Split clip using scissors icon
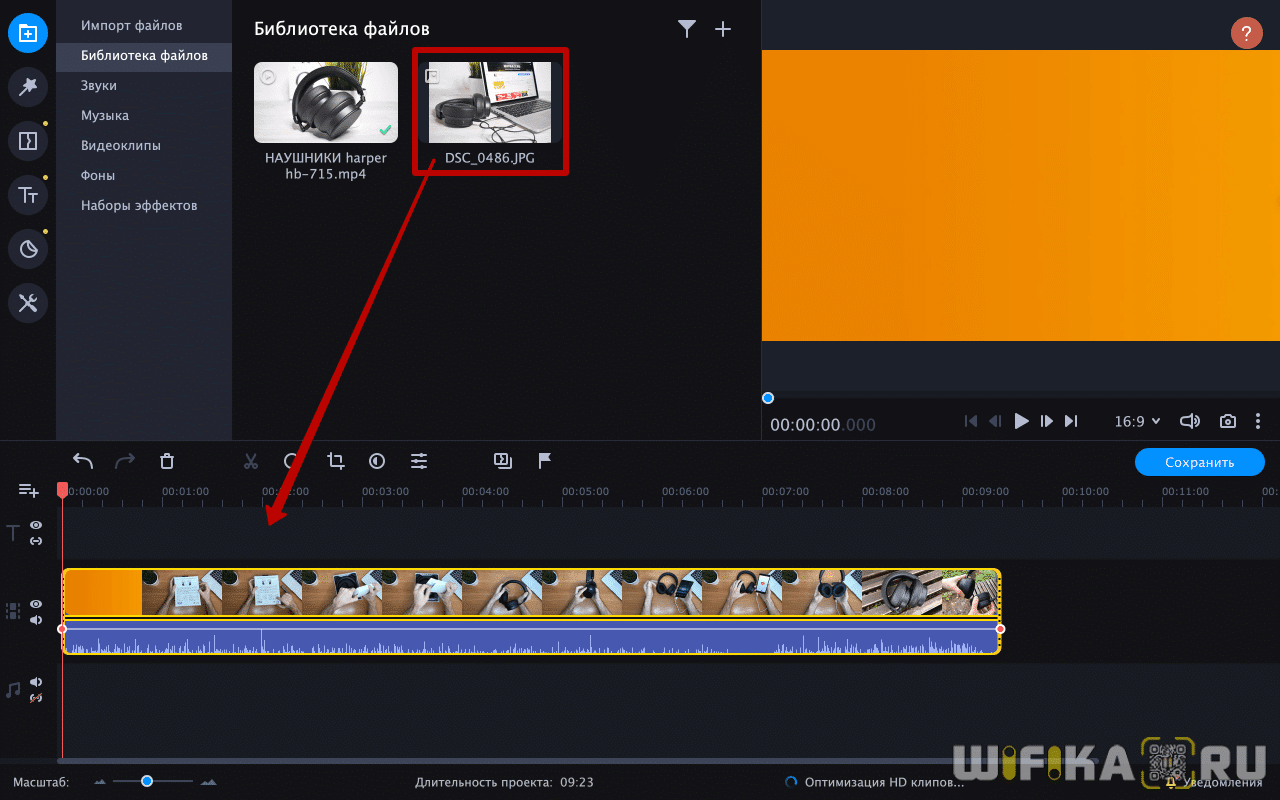This screenshot has height=800, width=1280. pos(251,461)
